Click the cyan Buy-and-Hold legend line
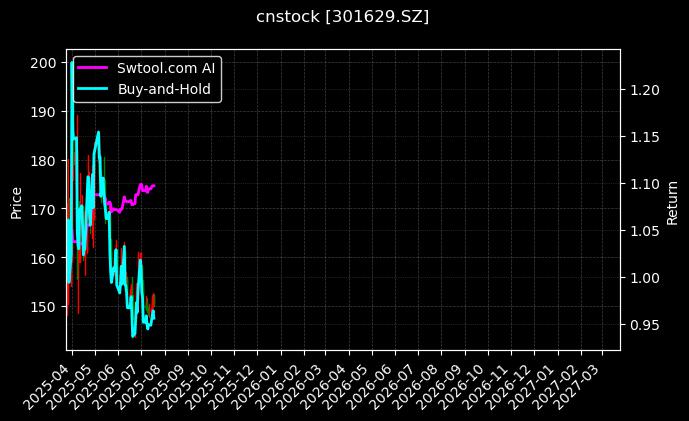689x421 pixels. [x=95, y=88]
